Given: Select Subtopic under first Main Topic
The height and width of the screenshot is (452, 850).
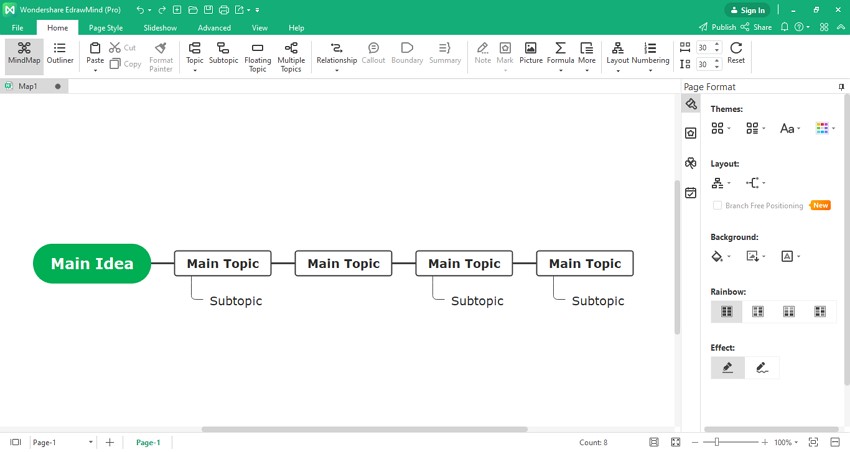Looking at the screenshot, I should (x=236, y=301).
